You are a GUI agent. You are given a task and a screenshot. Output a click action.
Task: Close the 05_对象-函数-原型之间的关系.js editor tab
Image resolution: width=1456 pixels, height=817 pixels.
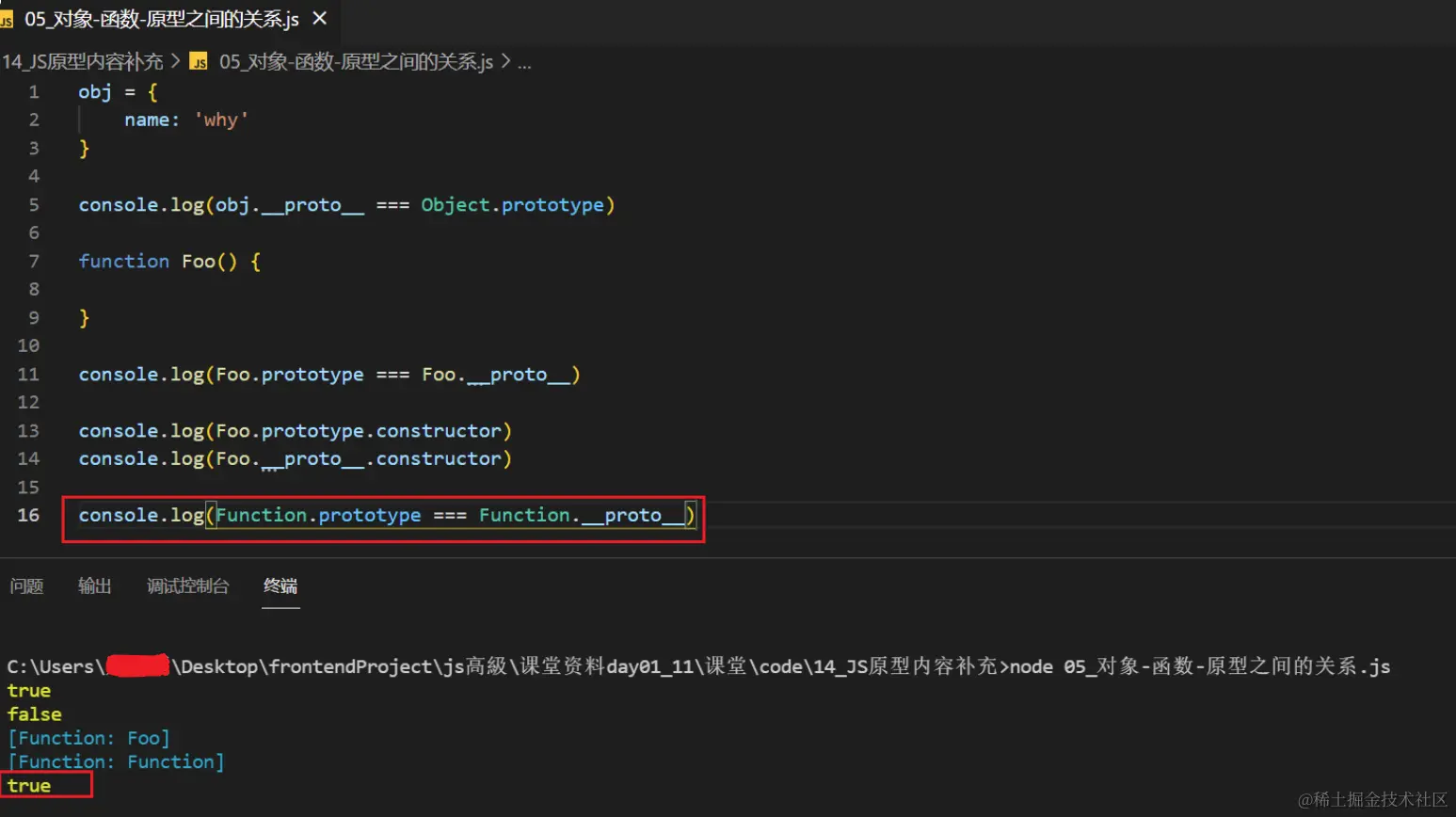[x=320, y=18]
